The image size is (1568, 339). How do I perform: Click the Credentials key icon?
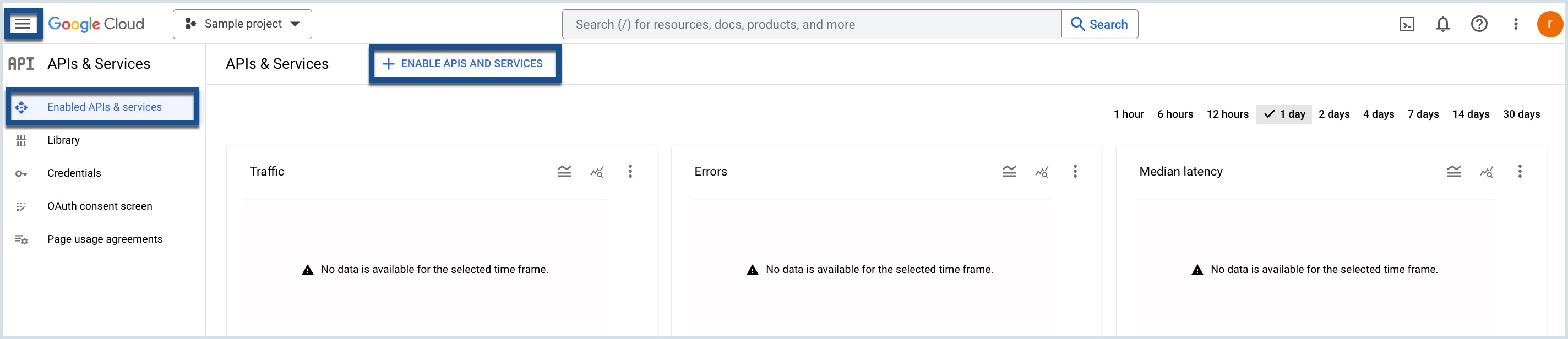[x=21, y=174]
